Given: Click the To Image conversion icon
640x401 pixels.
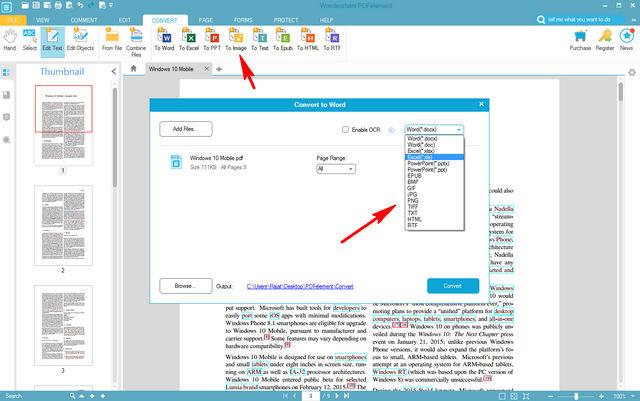Looking at the screenshot, I should pos(236,40).
